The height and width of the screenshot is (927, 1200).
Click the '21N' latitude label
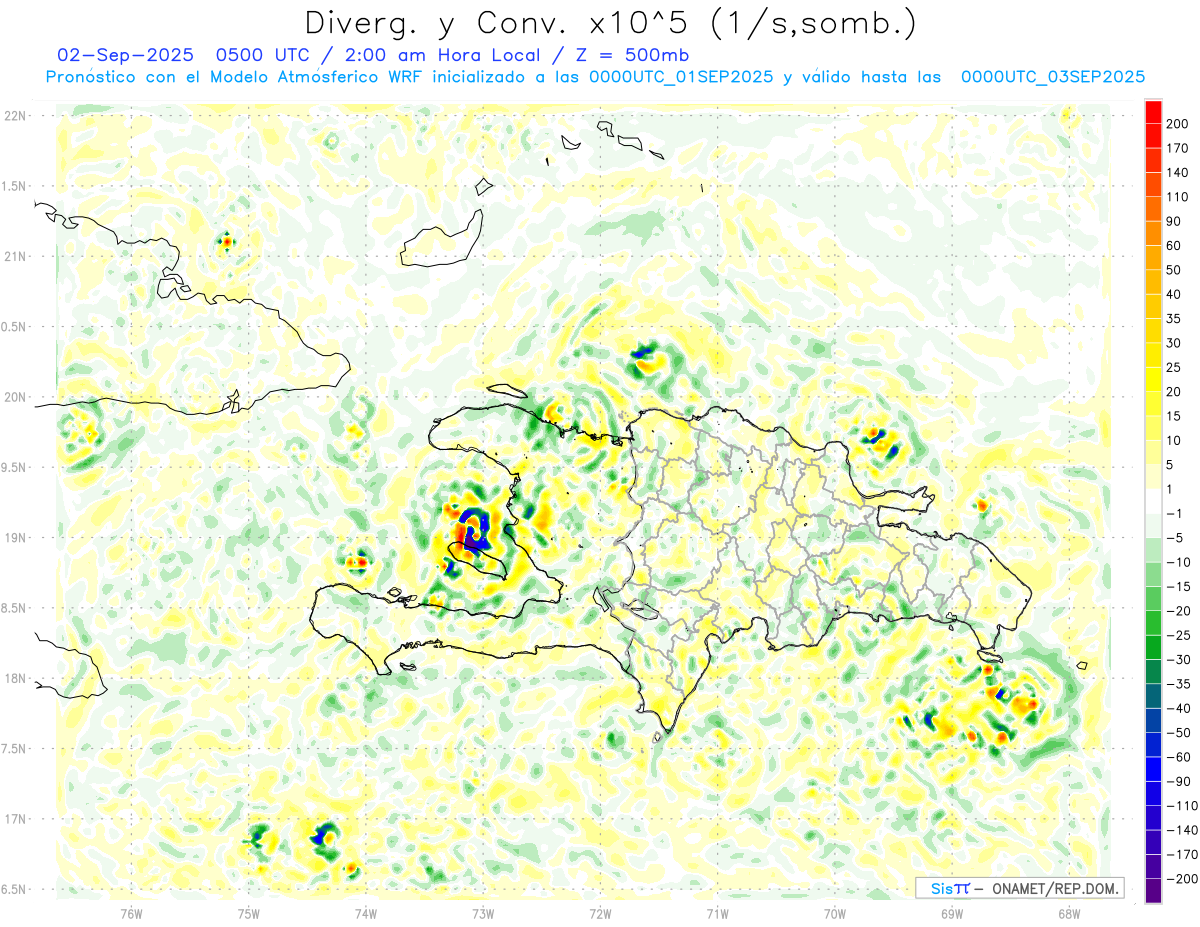(x=14, y=256)
